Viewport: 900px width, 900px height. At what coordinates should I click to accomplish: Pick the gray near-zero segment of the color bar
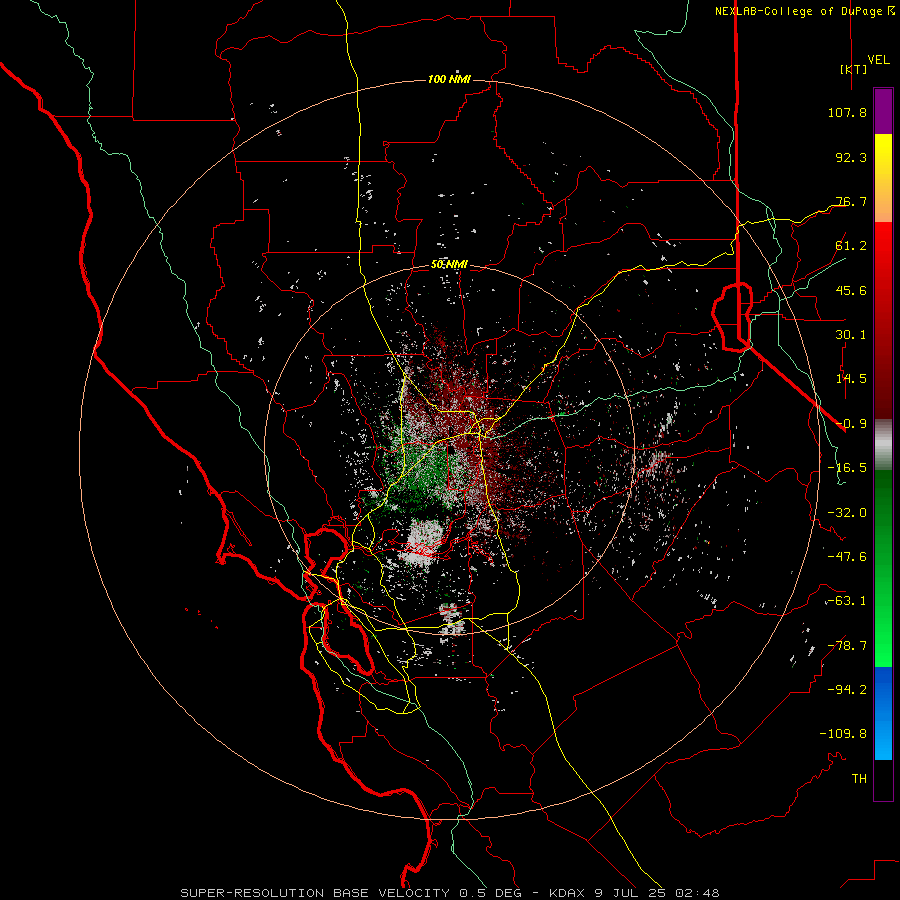coord(883,445)
